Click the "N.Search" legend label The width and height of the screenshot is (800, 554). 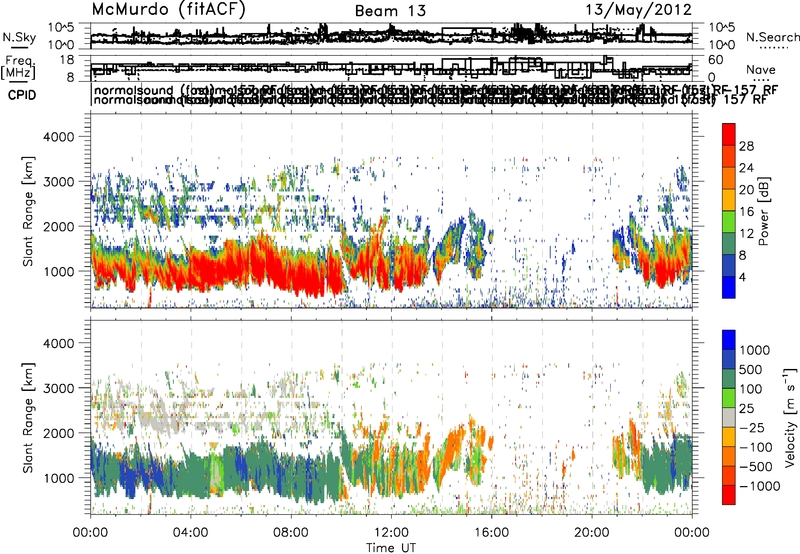coord(773,37)
